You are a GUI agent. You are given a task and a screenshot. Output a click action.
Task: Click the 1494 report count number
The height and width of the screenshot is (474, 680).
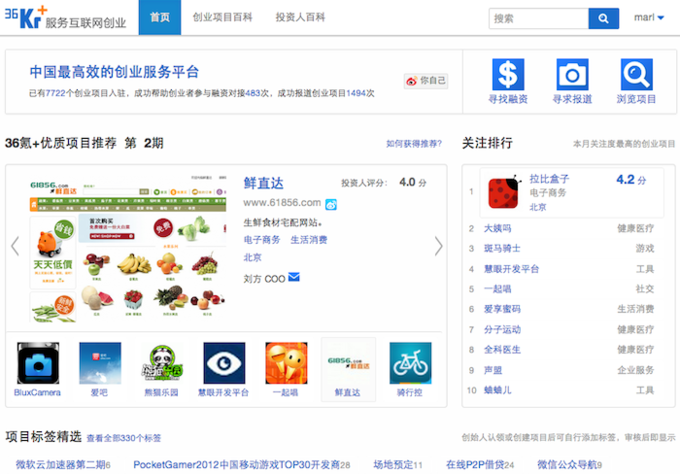tap(356, 93)
